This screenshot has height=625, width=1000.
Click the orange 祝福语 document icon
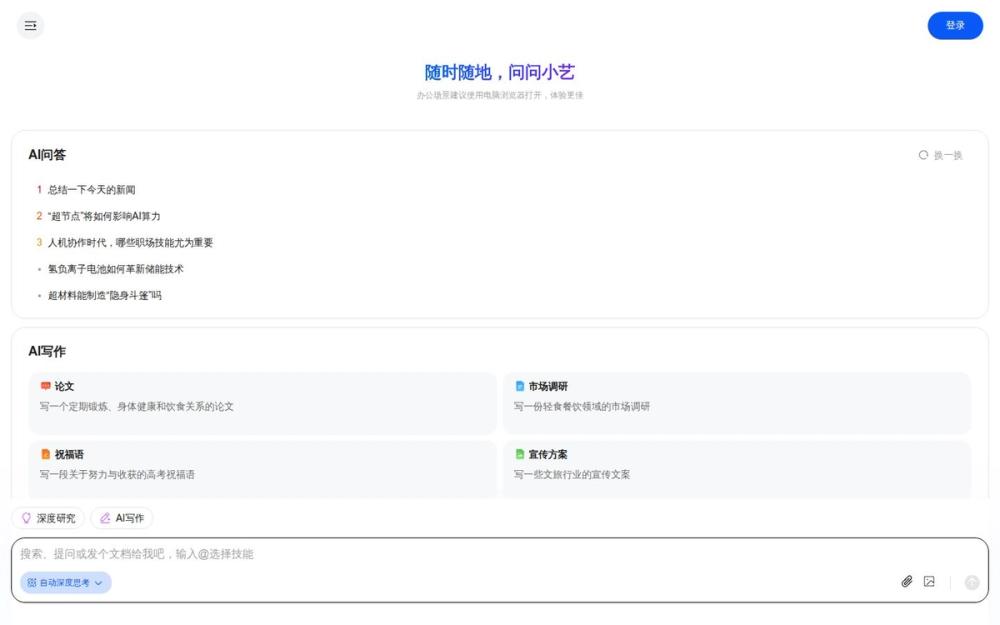coord(45,454)
